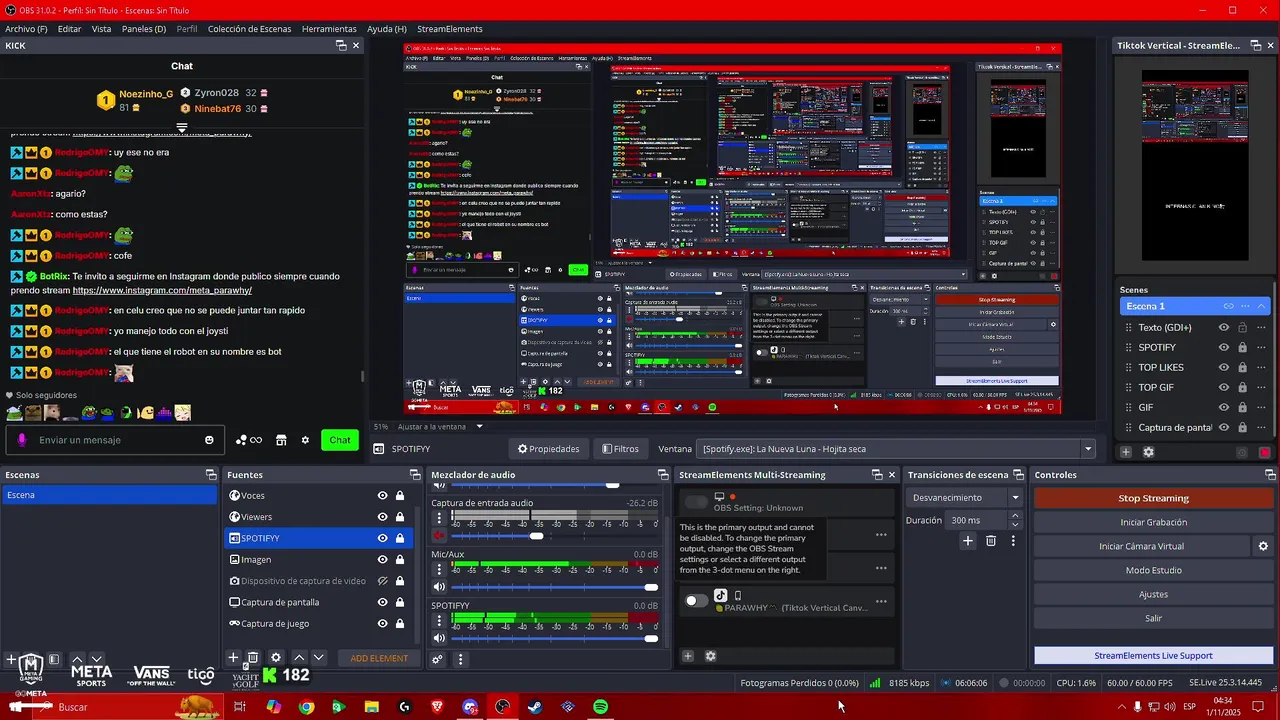Show Dispositivo de captura de video source
The width and height of the screenshot is (1280, 720).
(x=382, y=581)
